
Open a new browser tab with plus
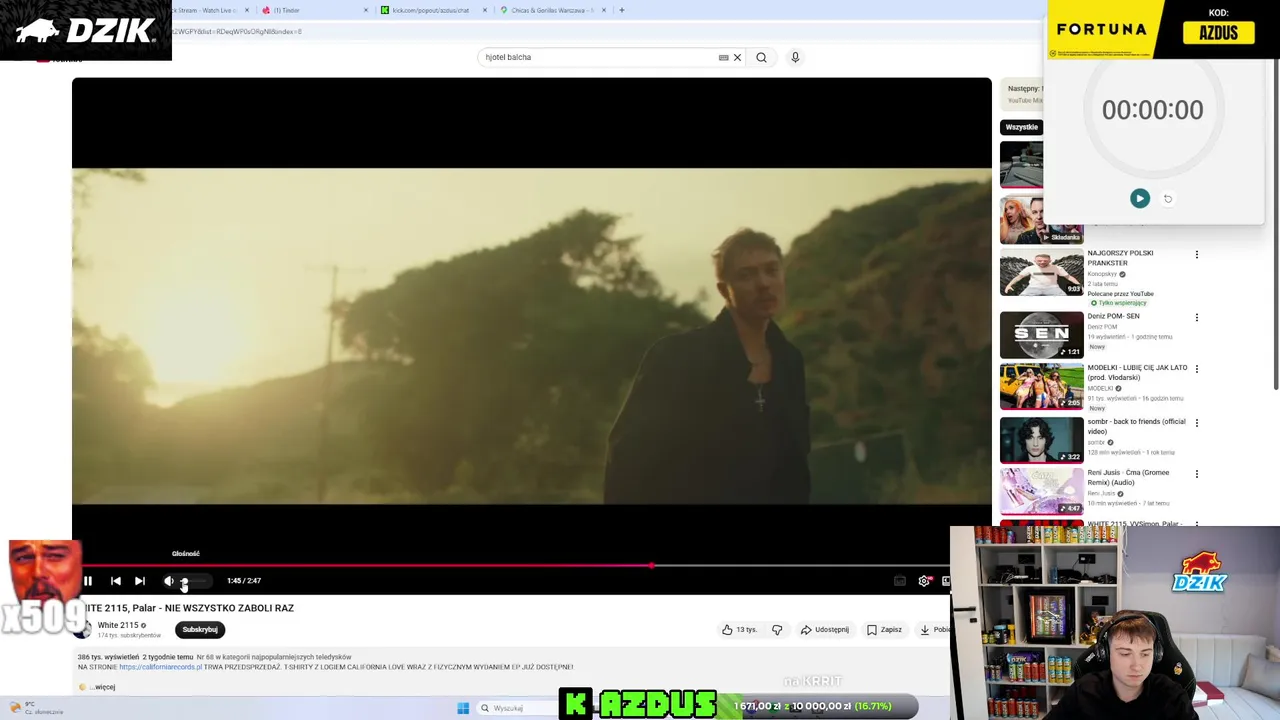pos(622,10)
